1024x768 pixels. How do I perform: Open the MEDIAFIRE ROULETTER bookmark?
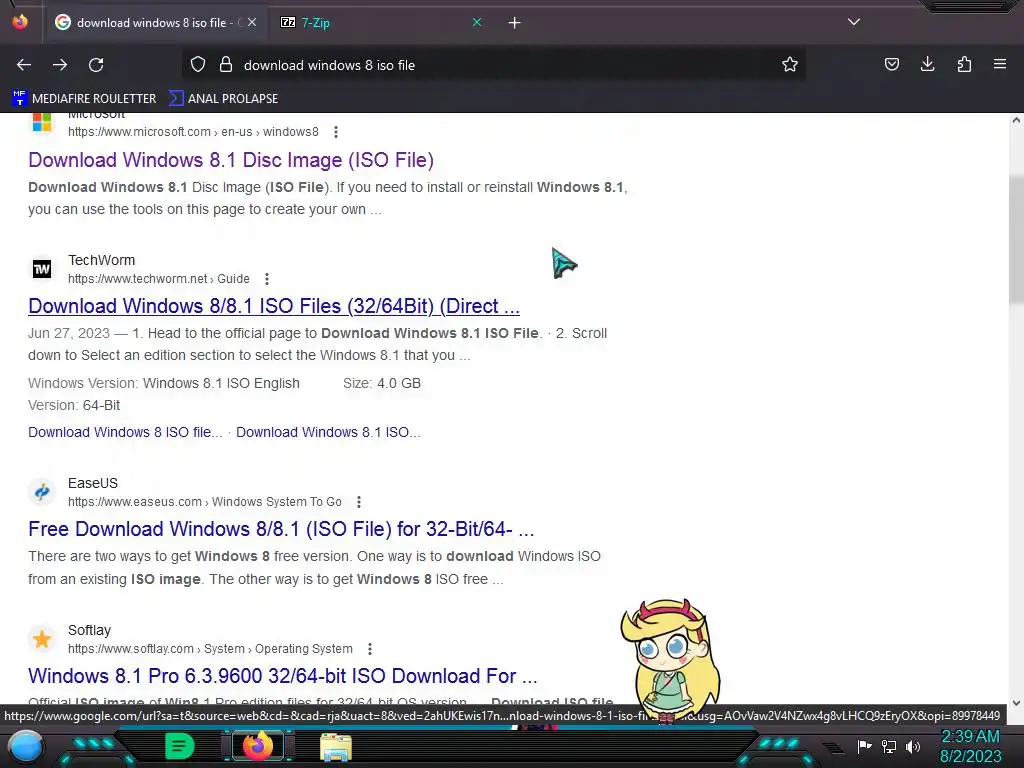tap(84, 99)
